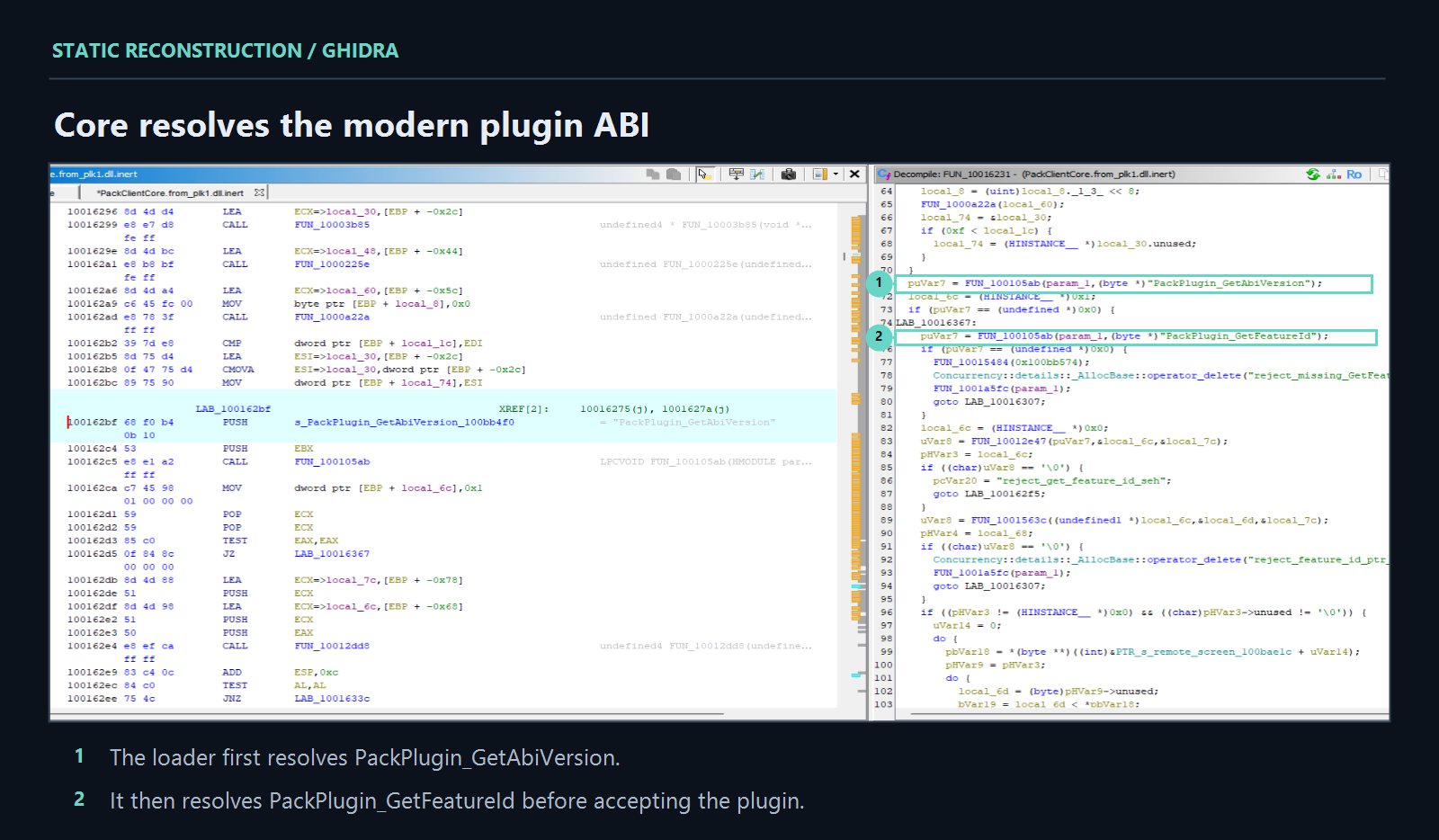Click address 100162ee at bottom of listing
Image resolution: width=1439 pixels, height=840 pixels.
92,699
